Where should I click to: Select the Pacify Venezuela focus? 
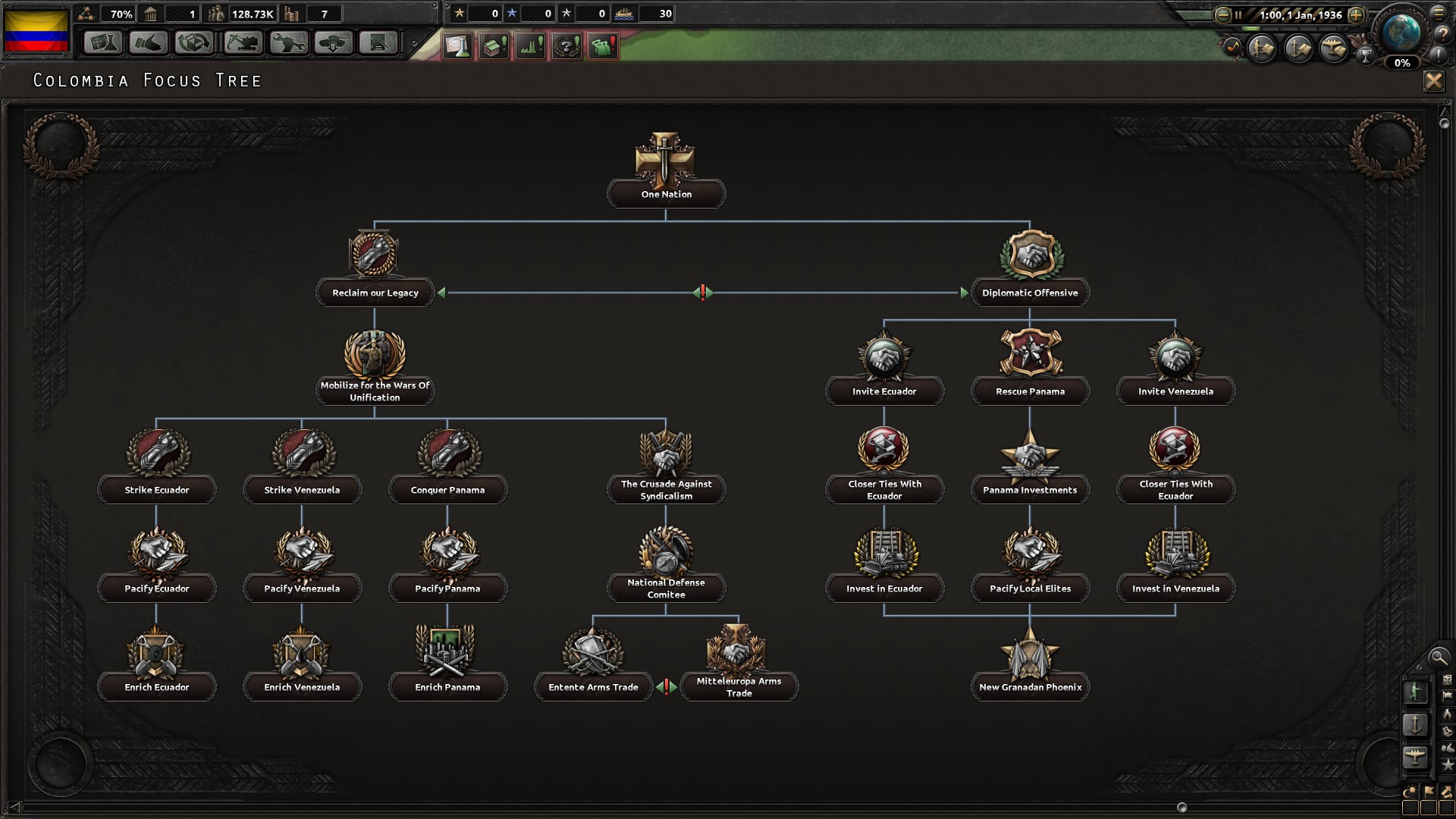(x=302, y=566)
